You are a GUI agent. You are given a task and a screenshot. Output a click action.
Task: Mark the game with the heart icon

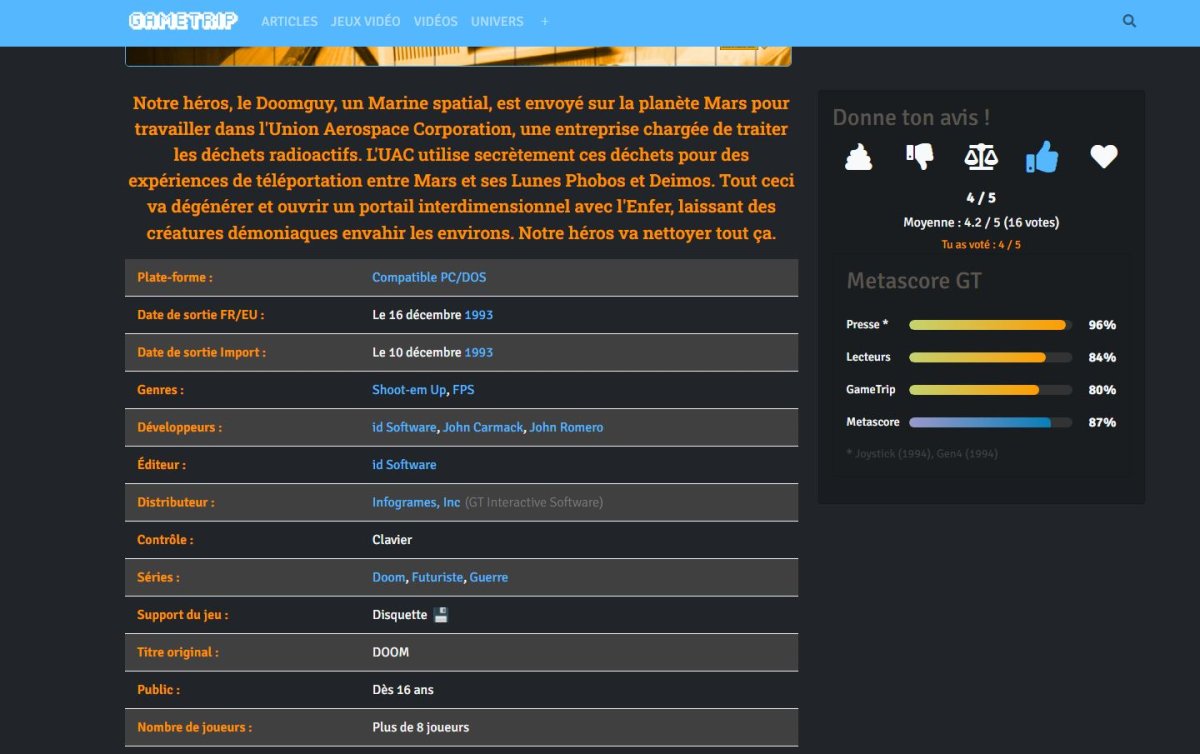[x=1103, y=157]
